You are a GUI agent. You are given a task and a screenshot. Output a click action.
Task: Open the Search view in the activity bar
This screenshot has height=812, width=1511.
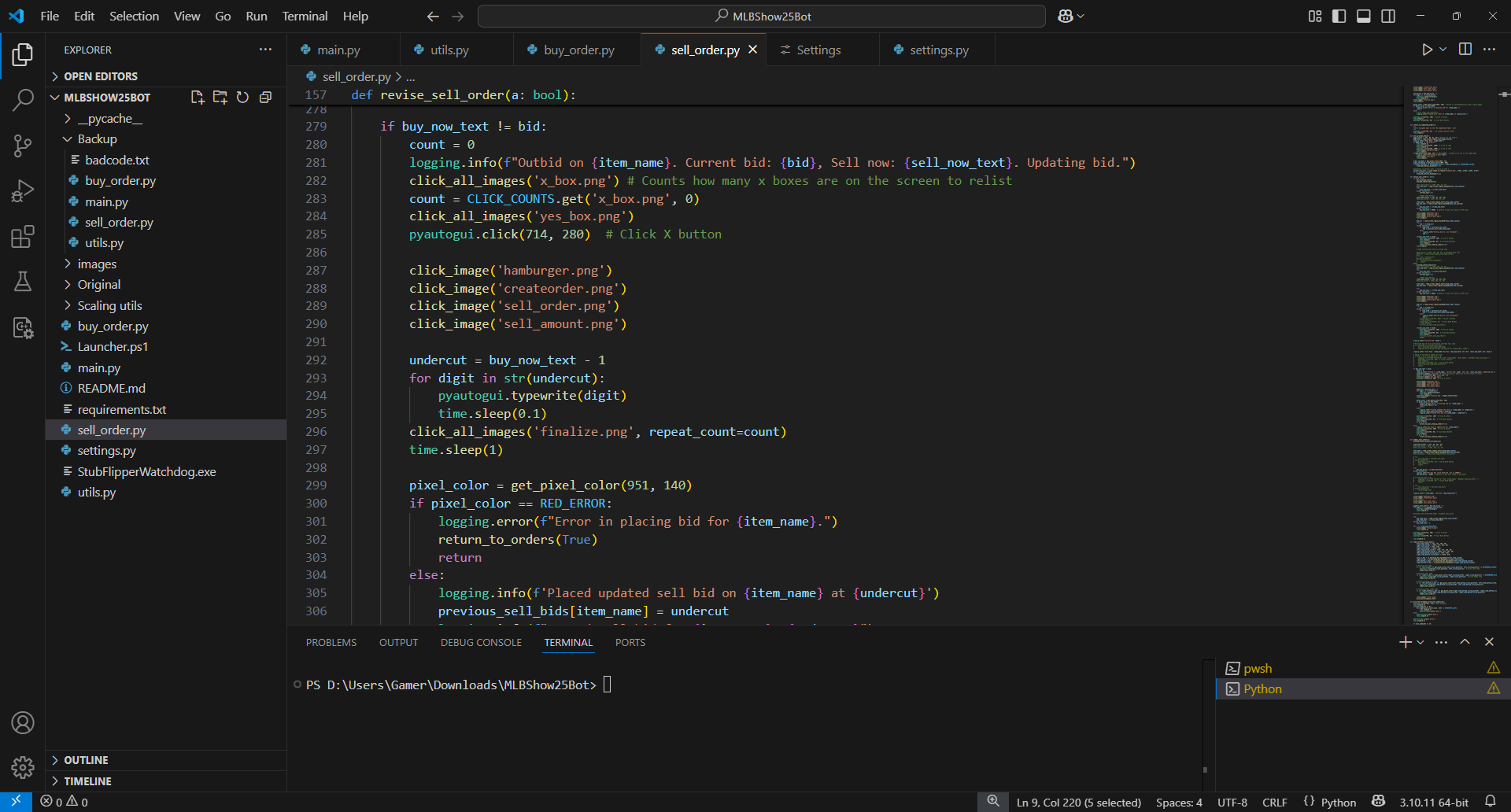23,100
